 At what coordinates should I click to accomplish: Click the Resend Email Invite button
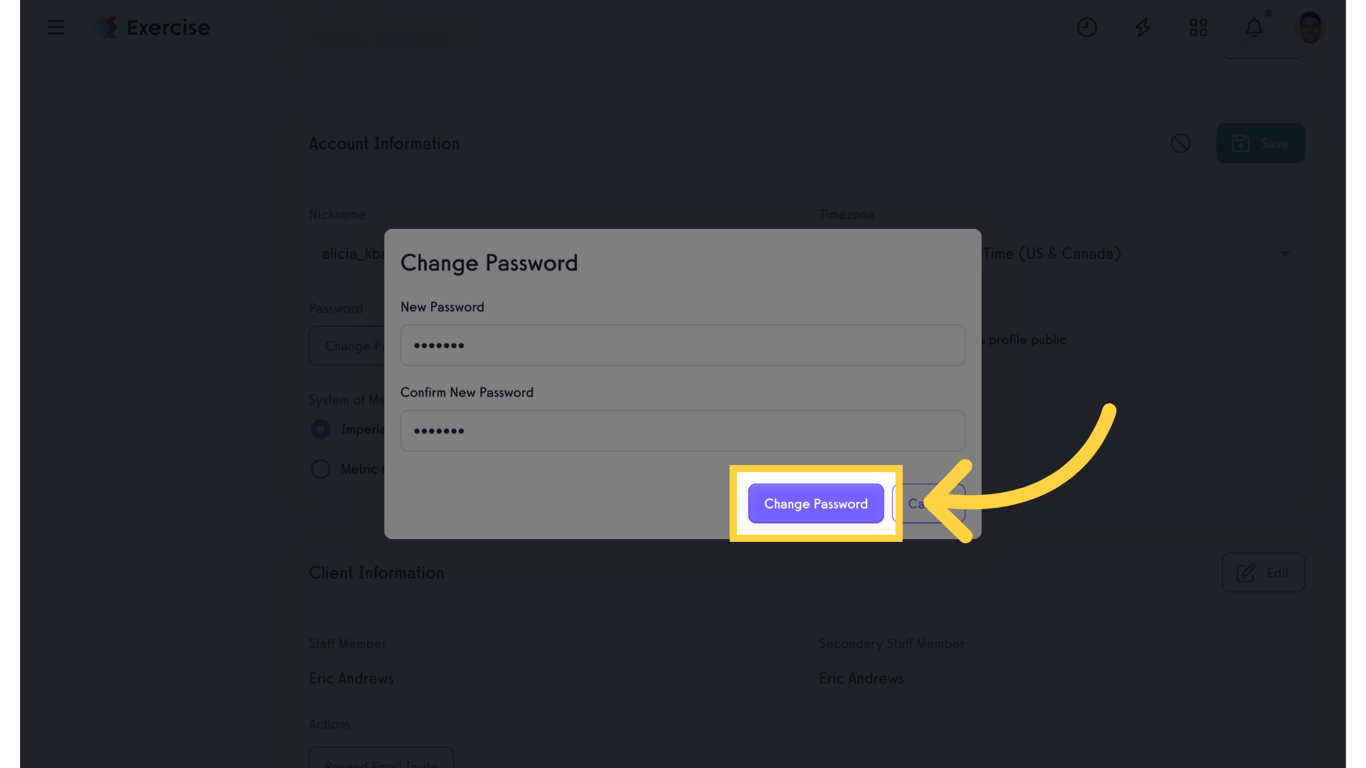(381, 760)
